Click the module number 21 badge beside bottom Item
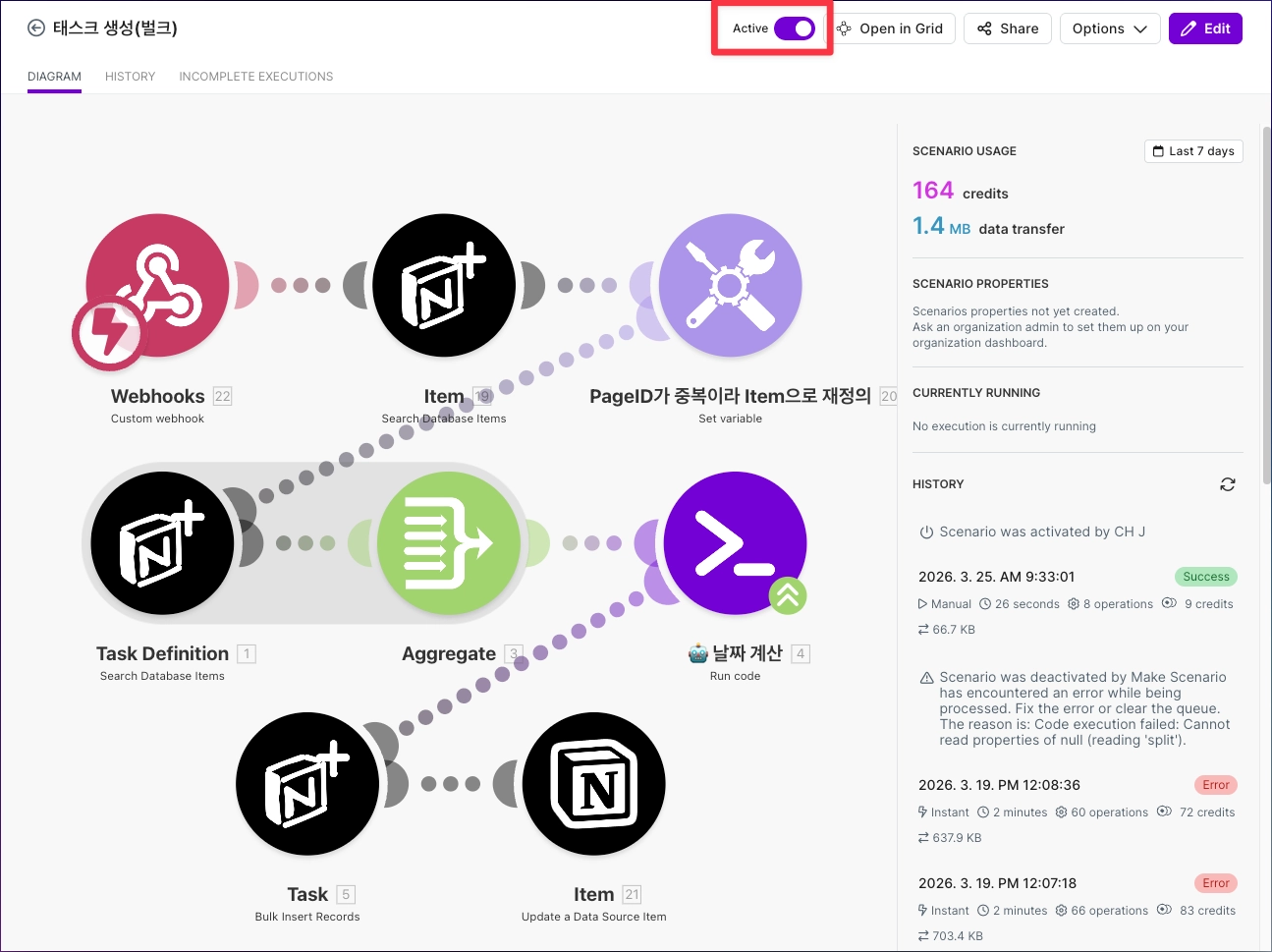1272x952 pixels. coord(632,894)
